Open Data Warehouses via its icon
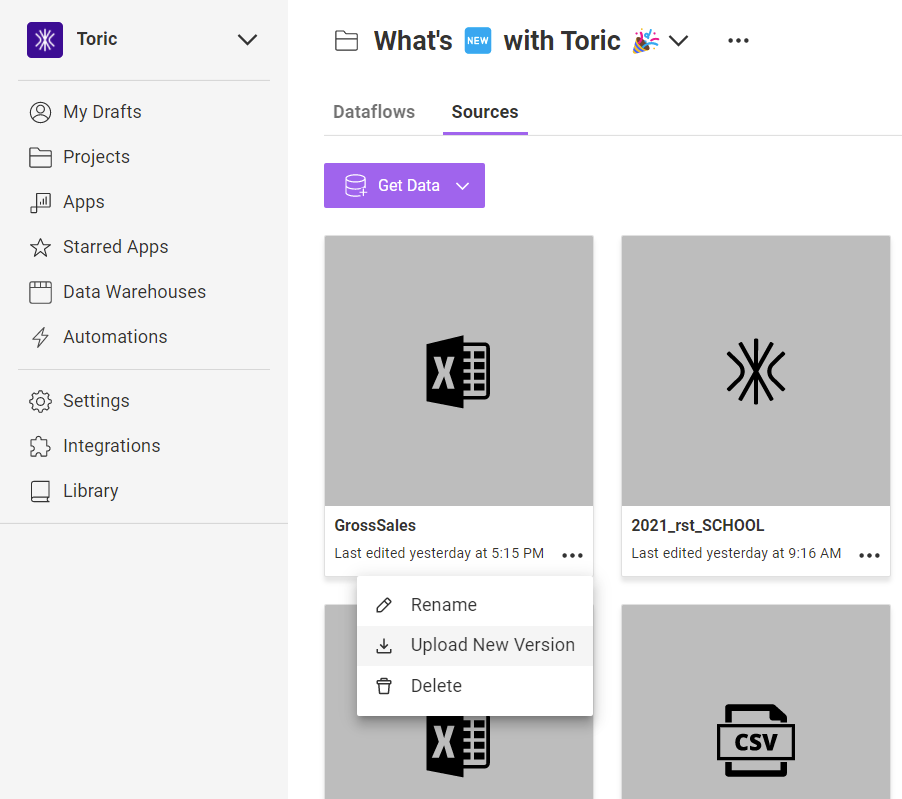Screen dimensions: 902x799 click(x=40, y=291)
